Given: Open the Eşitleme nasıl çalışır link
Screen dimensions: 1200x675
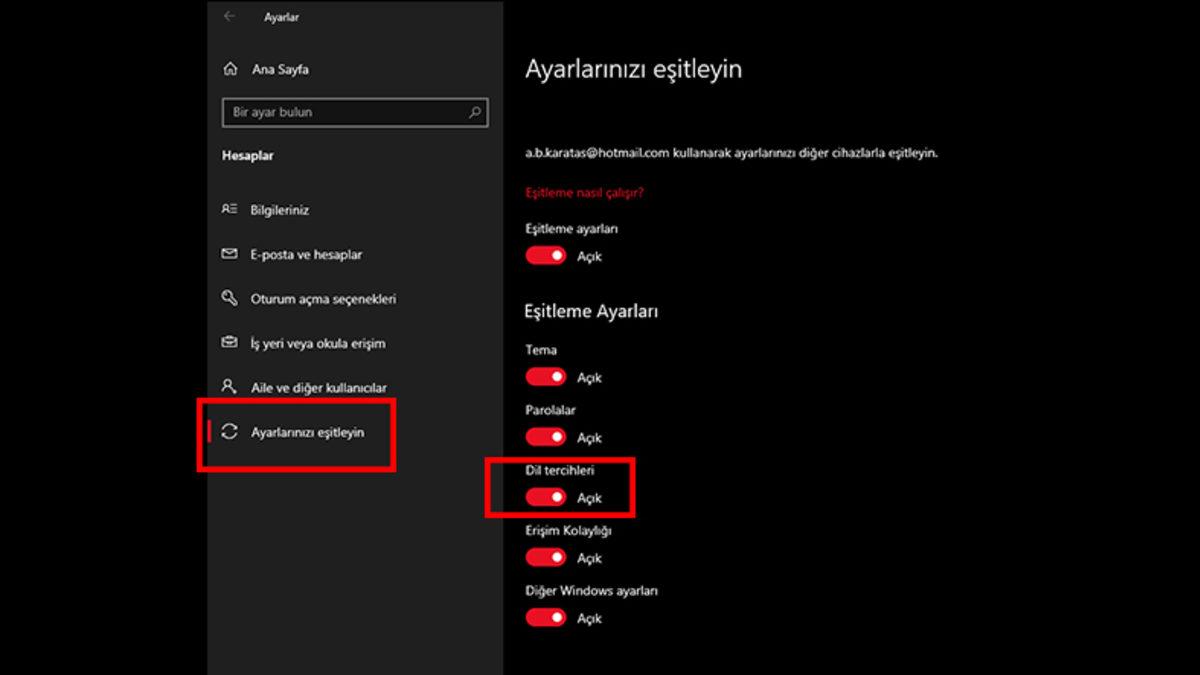Looking at the screenshot, I should point(585,192).
